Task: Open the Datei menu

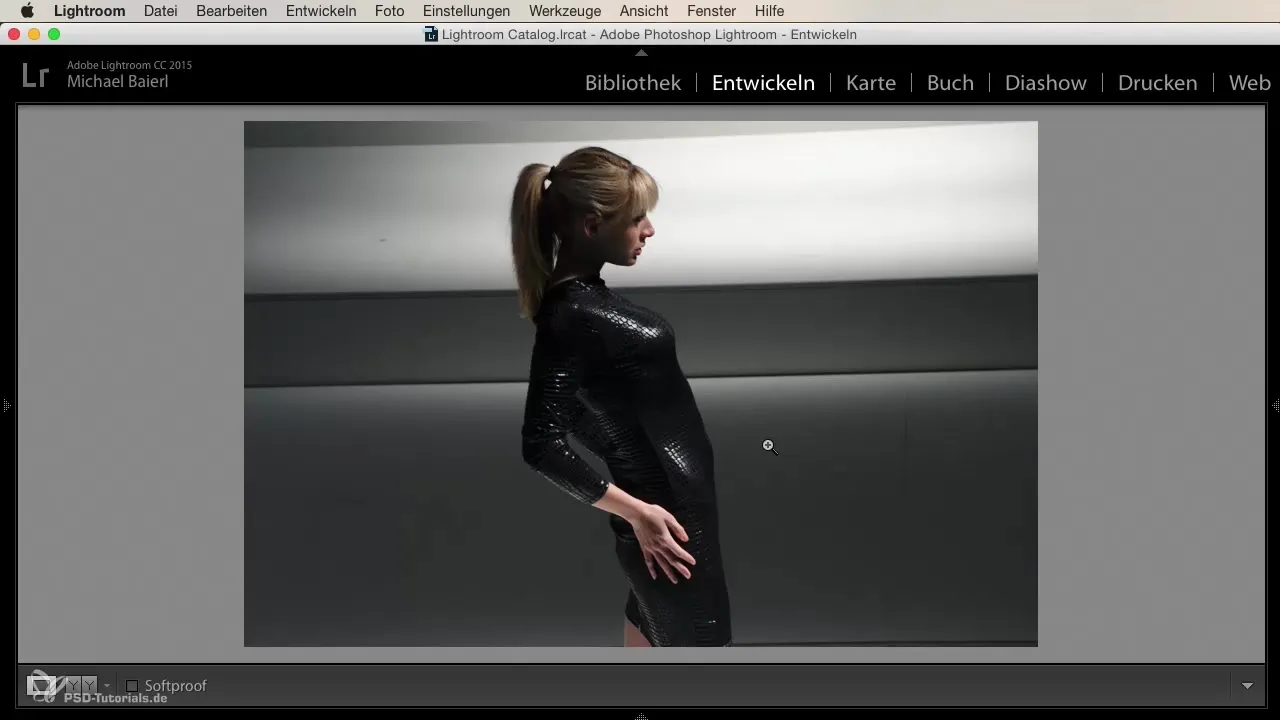Action: [x=161, y=11]
